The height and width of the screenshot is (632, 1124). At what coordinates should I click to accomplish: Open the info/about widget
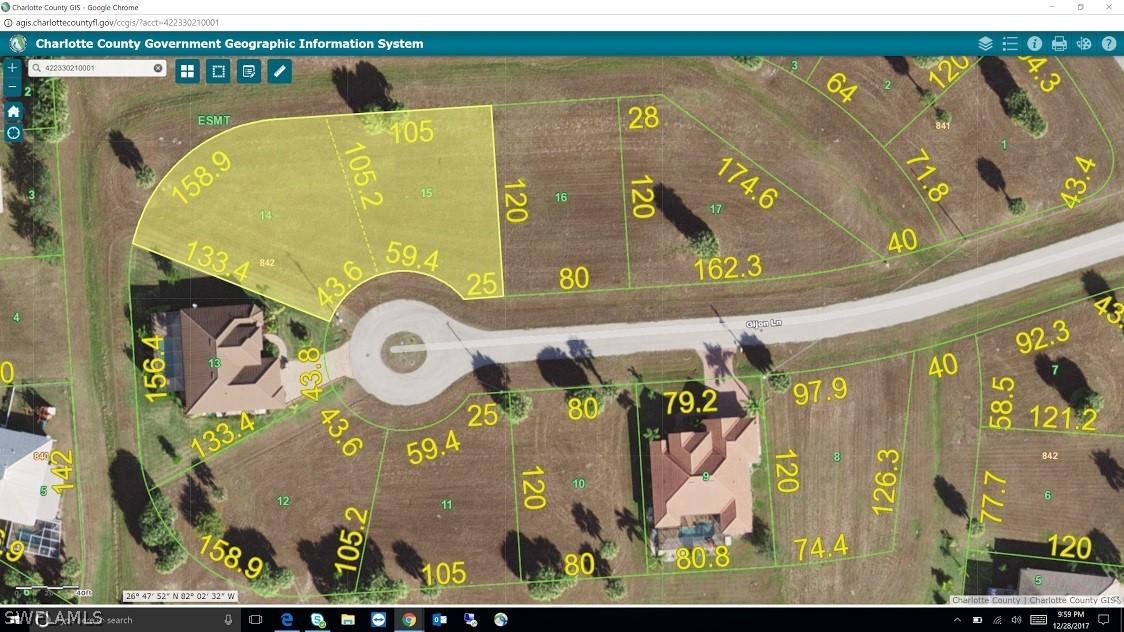point(1034,44)
